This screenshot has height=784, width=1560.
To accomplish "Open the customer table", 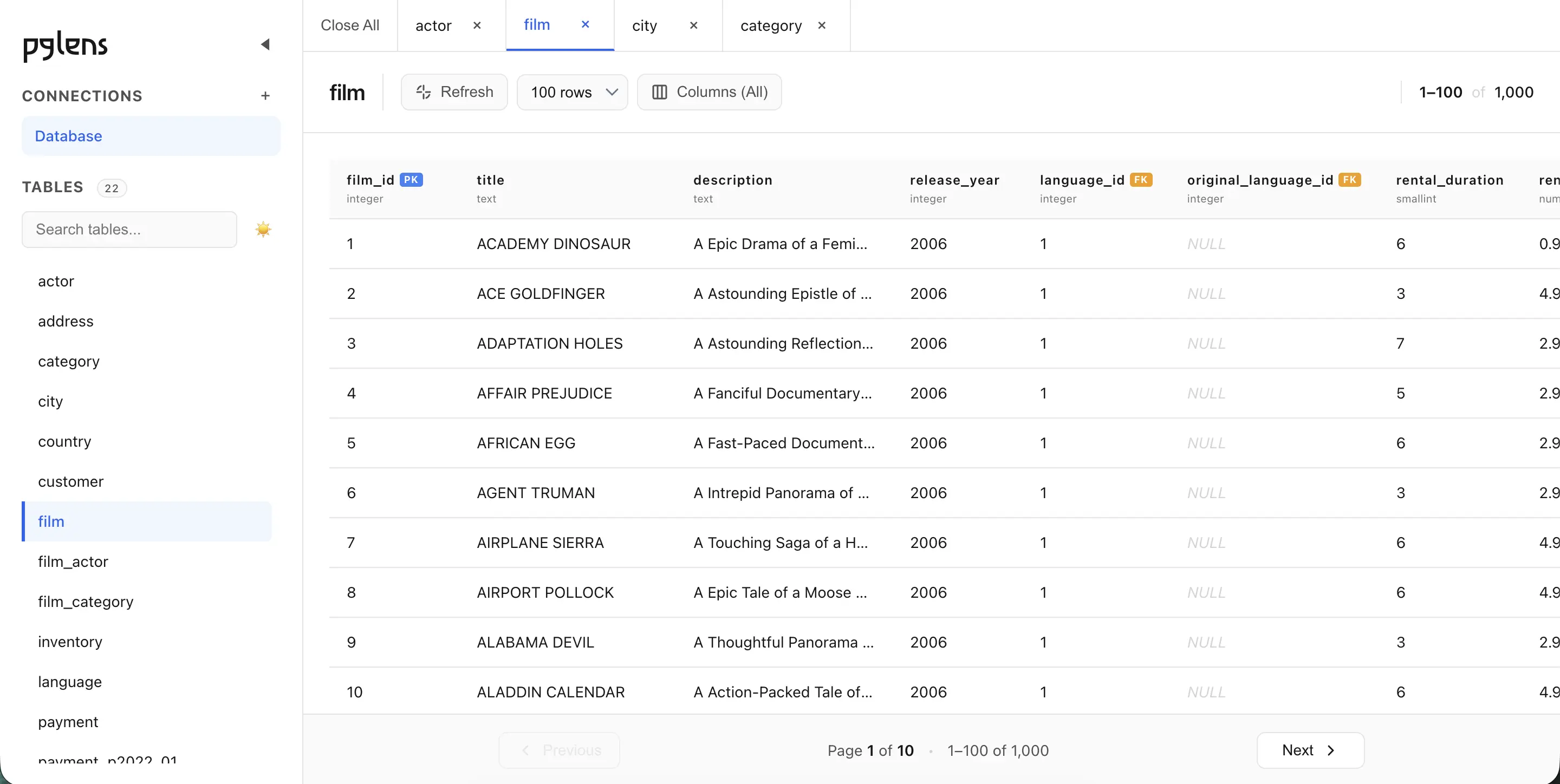I will pyautogui.click(x=70, y=481).
